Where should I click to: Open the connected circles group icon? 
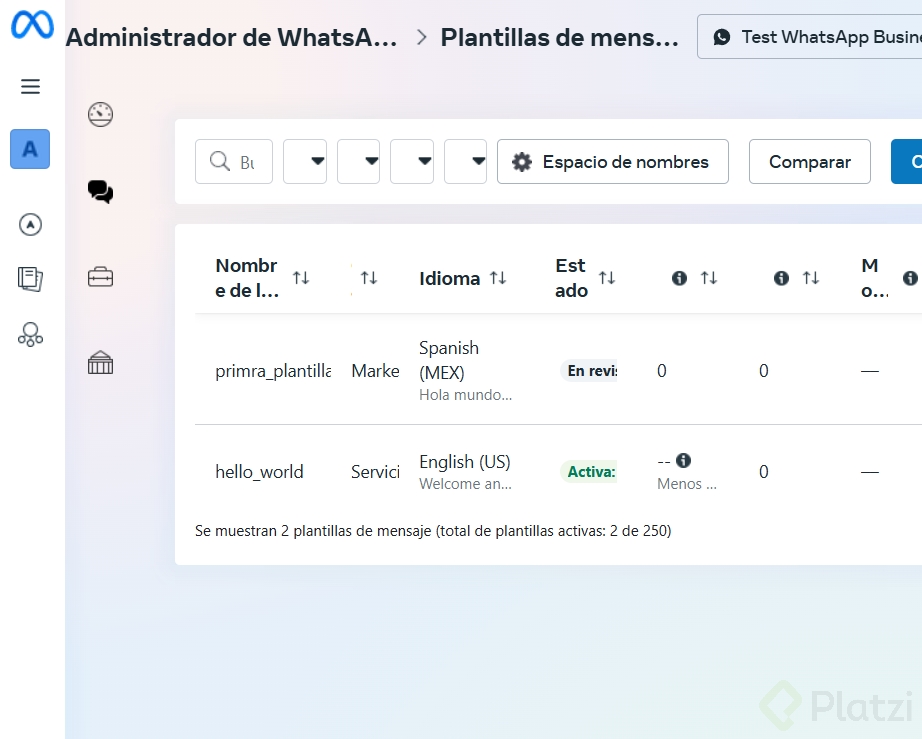point(31,334)
